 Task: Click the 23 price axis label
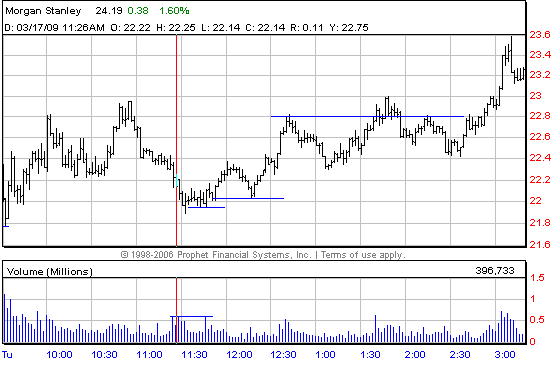click(x=535, y=96)
